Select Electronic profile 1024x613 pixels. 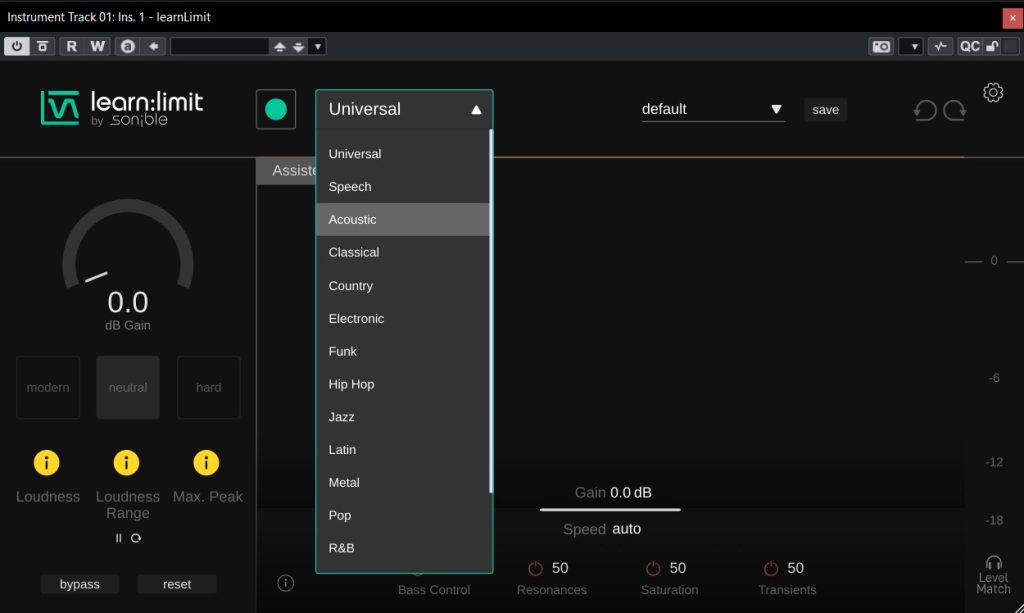coord(403,319)
